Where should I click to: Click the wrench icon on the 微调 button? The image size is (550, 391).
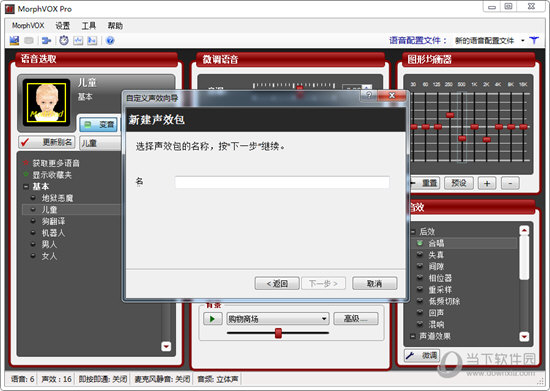pos(410,356)
